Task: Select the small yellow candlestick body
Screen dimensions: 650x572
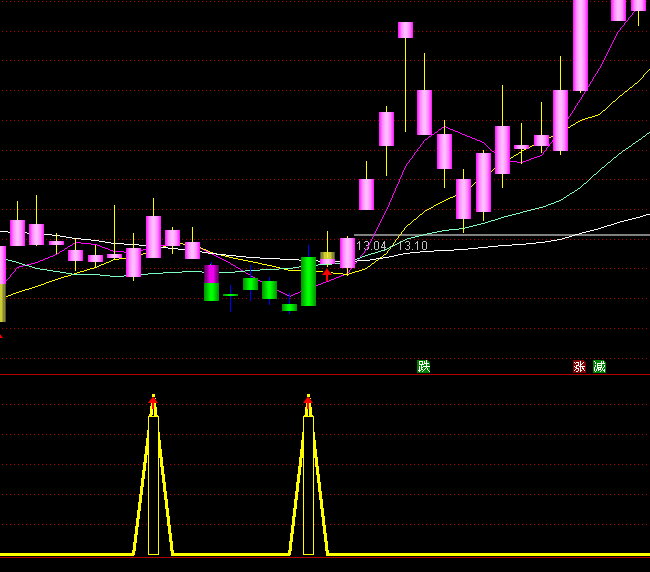Action: coord(327,258)
